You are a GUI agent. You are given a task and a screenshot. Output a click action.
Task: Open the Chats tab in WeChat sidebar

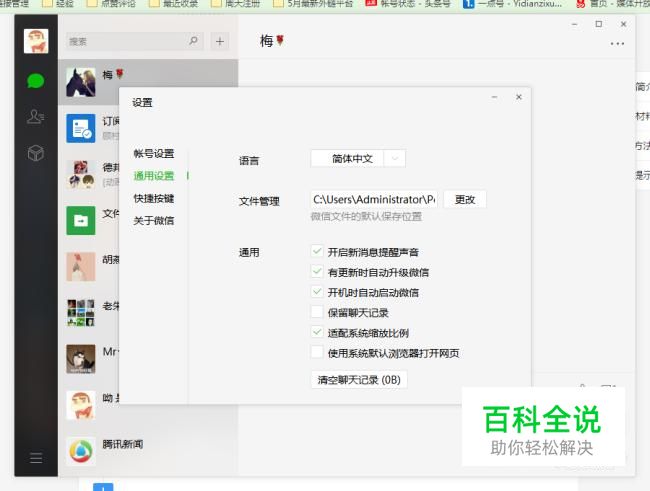pyautogui.click(x=36, y=80)
